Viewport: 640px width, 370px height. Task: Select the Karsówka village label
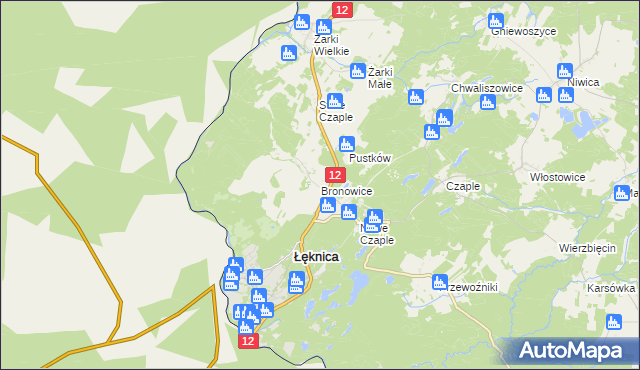(x=611, y=288)
